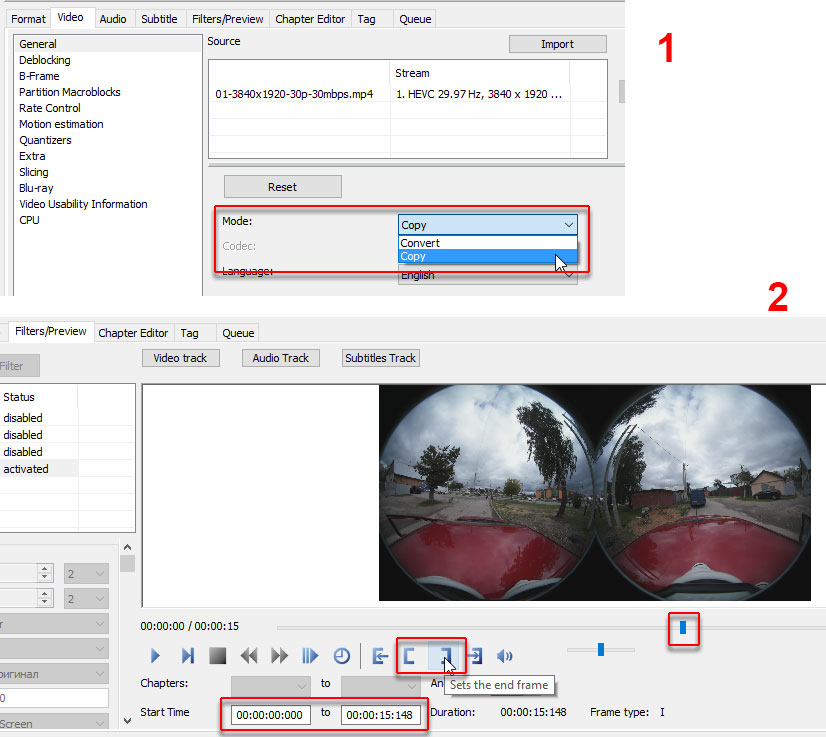Screen dimensions: 826x737
Task: Select Partition Macroblocks entry
Action: click(x=107, y=92)
